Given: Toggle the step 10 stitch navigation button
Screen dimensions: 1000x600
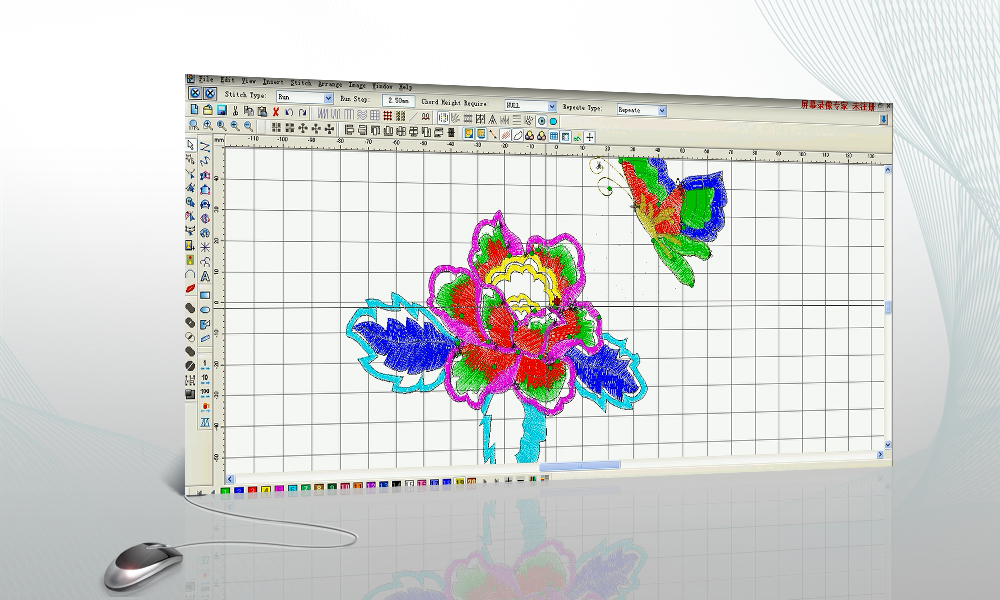Looking at the screenshot, I should pyautogui.click(x=205, y=380).
